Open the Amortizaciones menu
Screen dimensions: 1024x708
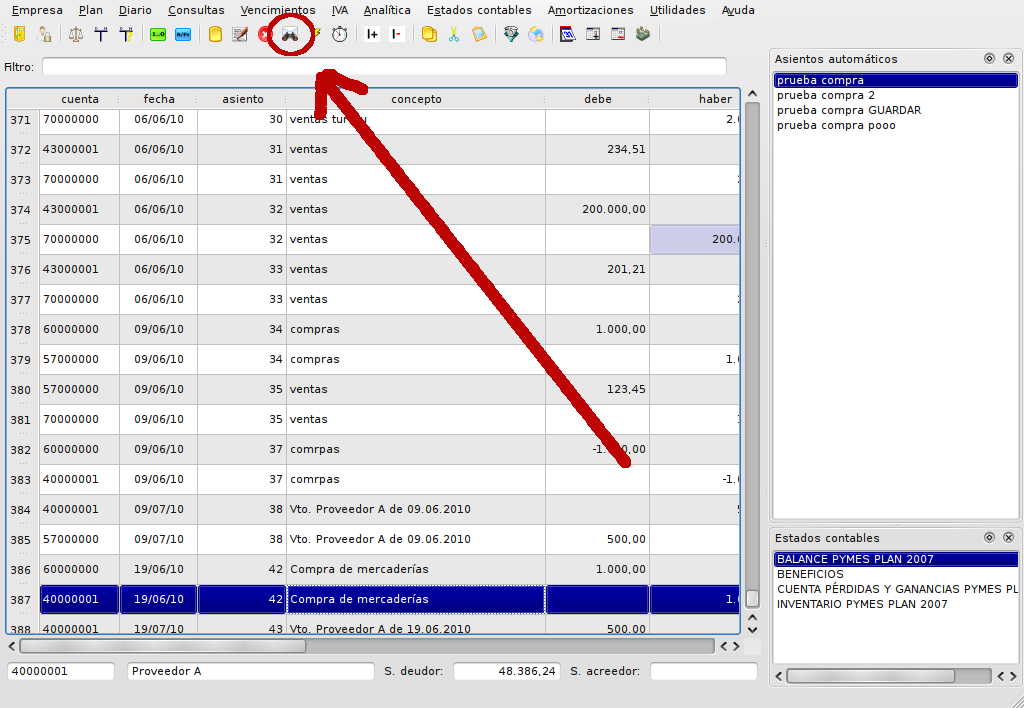pos(590,10)
